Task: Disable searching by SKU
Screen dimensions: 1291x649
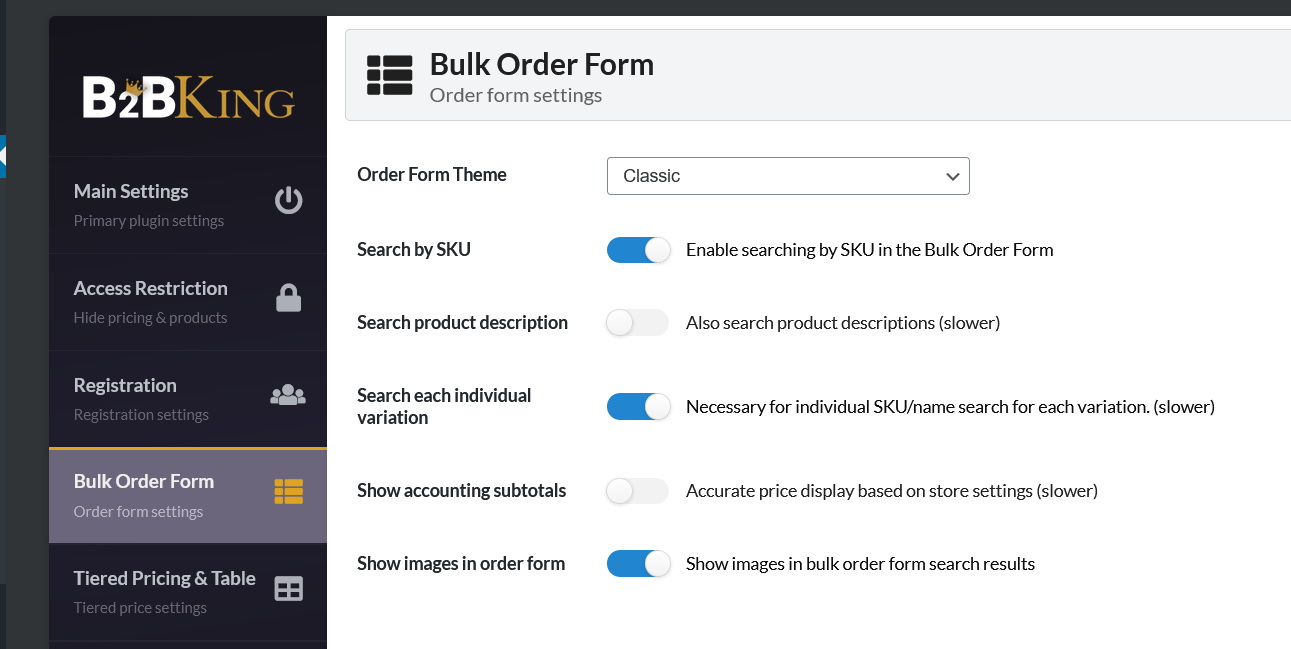Action: click(x=638, y=249)
